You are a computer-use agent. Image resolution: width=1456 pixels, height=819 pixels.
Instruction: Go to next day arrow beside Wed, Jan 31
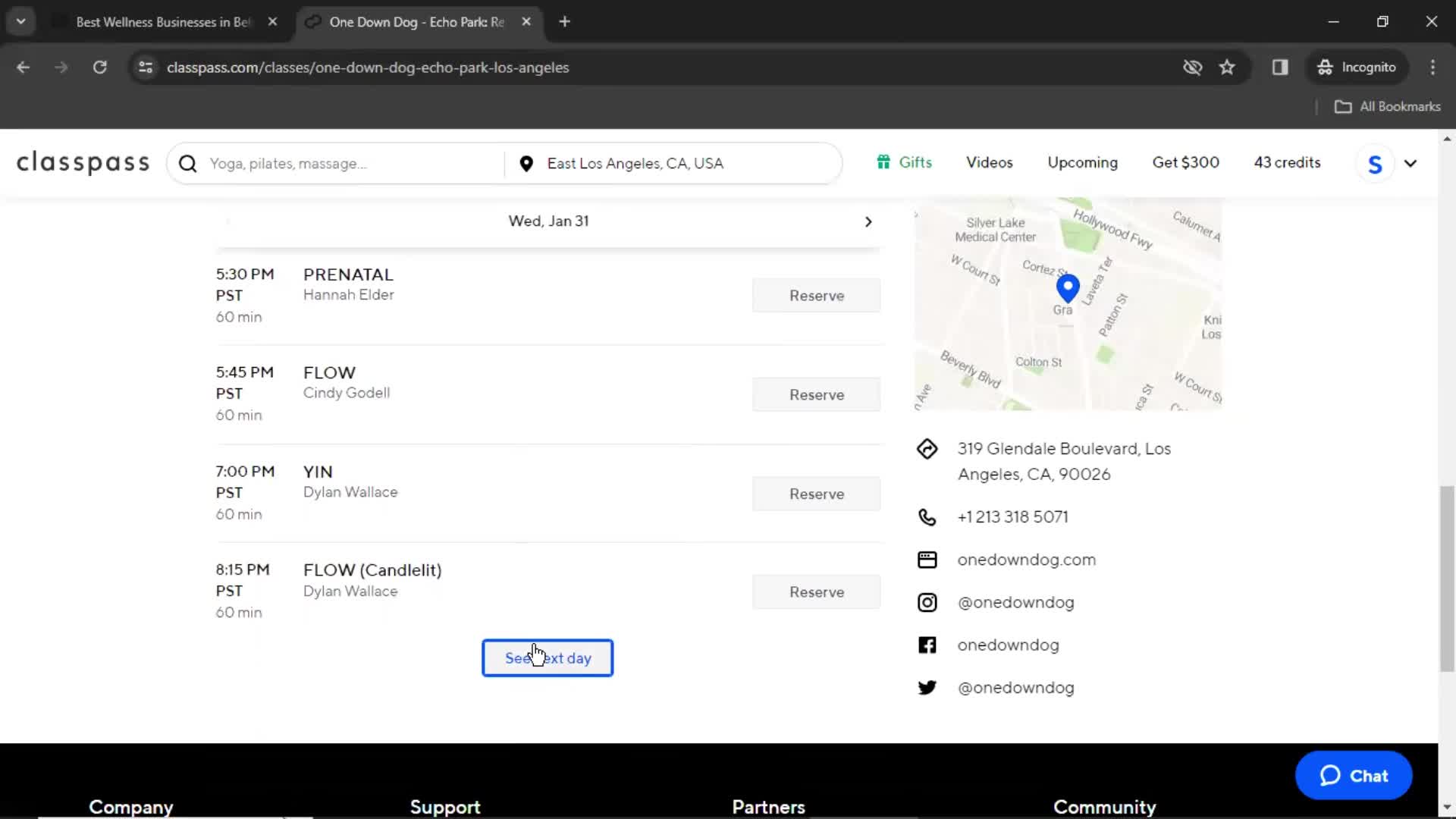[868, 221]
